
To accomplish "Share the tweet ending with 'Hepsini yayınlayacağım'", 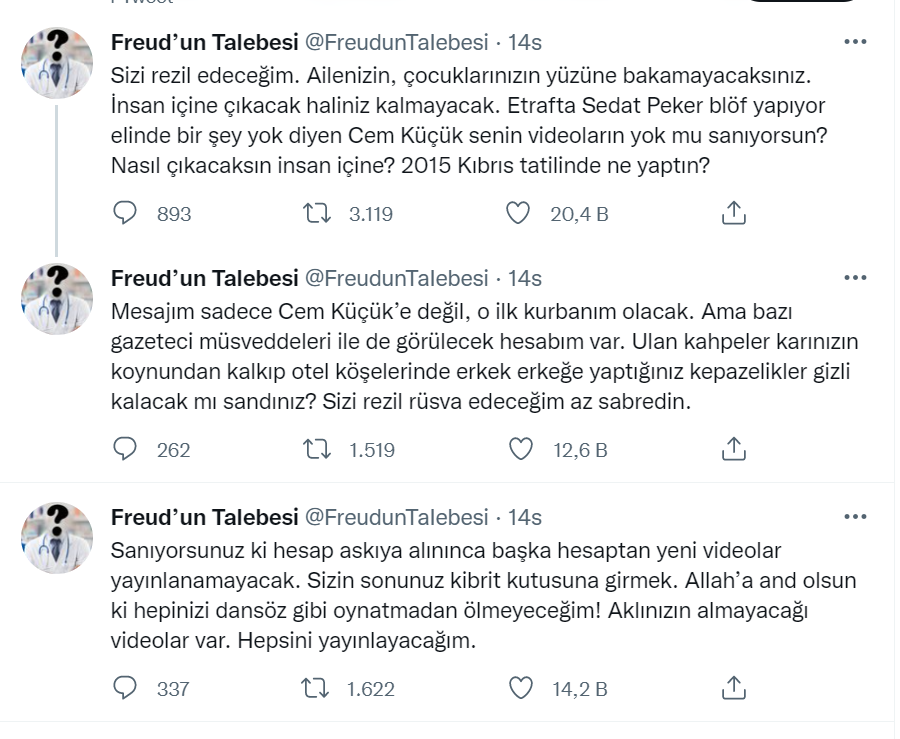I will coord(733,688).
